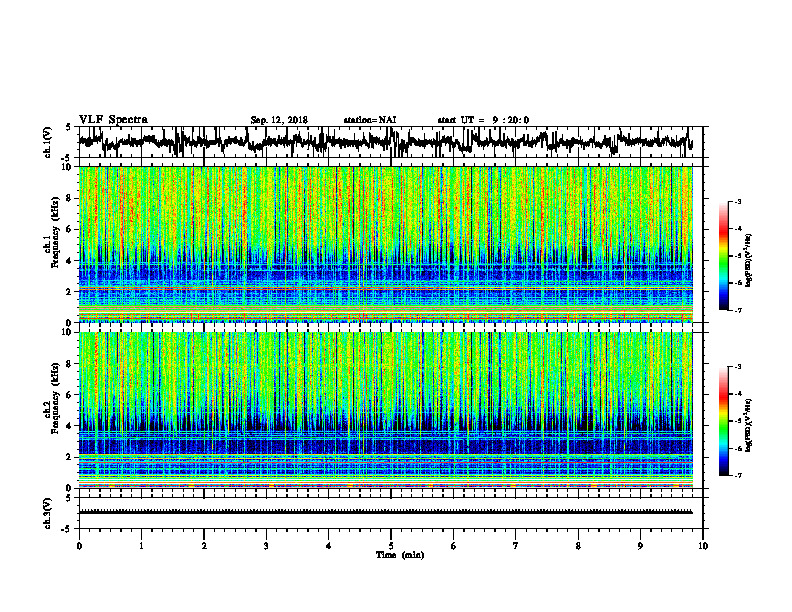
Task: Click the "4" tick on the time axis
Action: (329, 546)
